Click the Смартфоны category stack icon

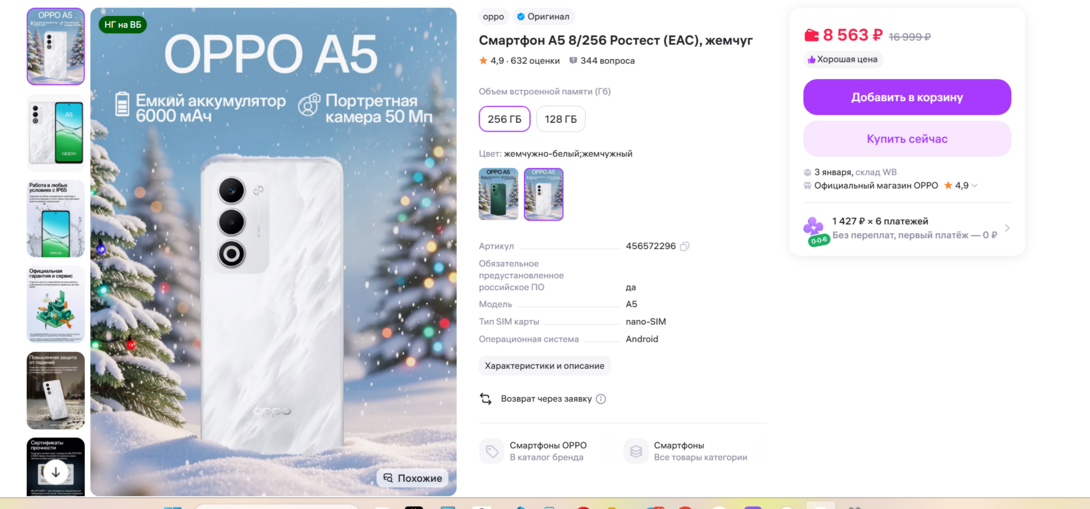pyautogui.click(x=636, y=451)
